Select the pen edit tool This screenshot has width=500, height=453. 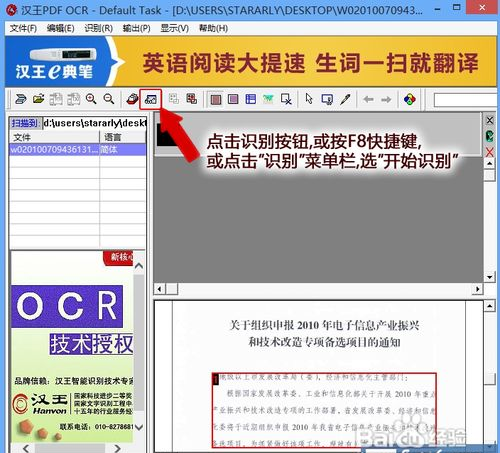345,99
